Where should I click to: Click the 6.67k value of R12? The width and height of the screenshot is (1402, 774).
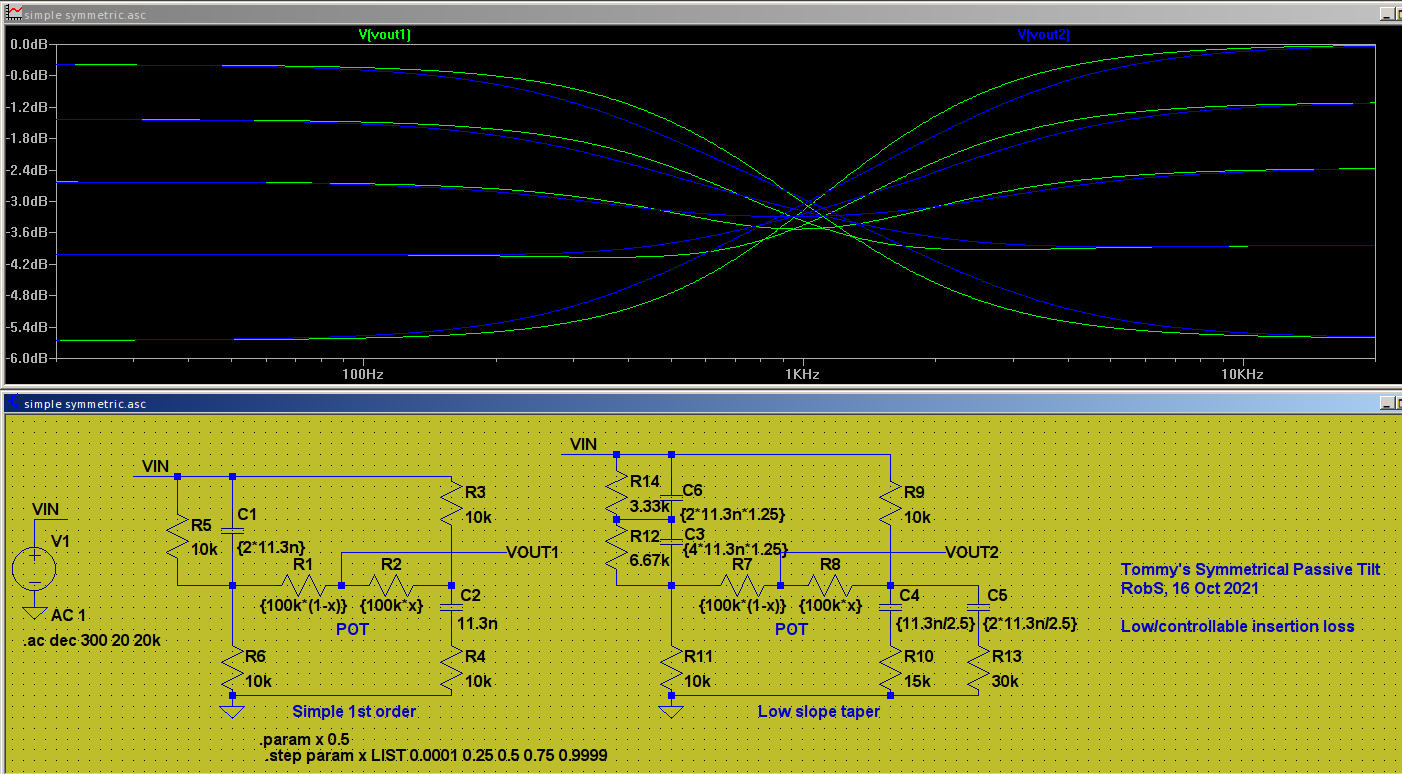click(650, 560)
